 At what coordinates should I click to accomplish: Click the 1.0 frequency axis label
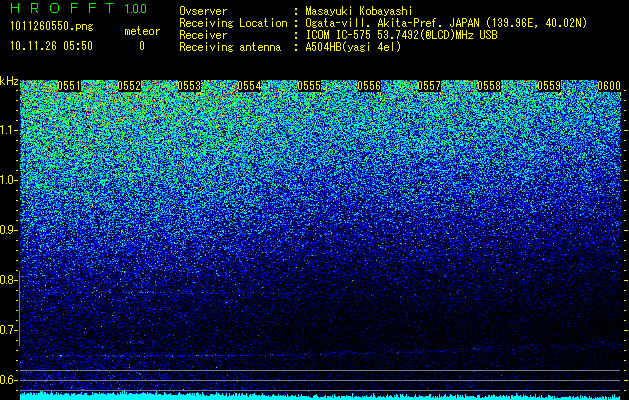pos(8,181)
